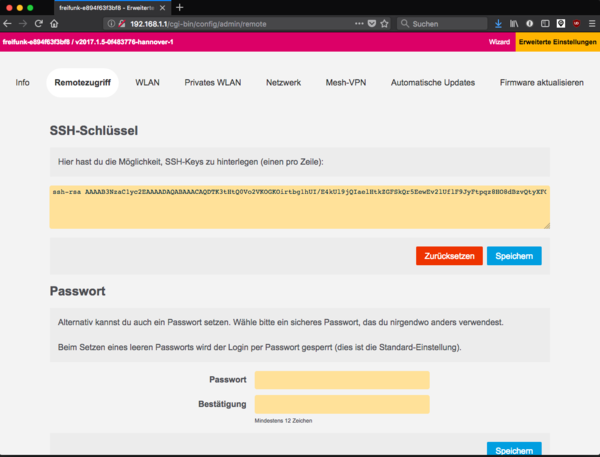Image resolution: width=600 pixels, height=457 pixels.
Task: Select the Remotezugriff tab
Action: [x=82, y=83]
